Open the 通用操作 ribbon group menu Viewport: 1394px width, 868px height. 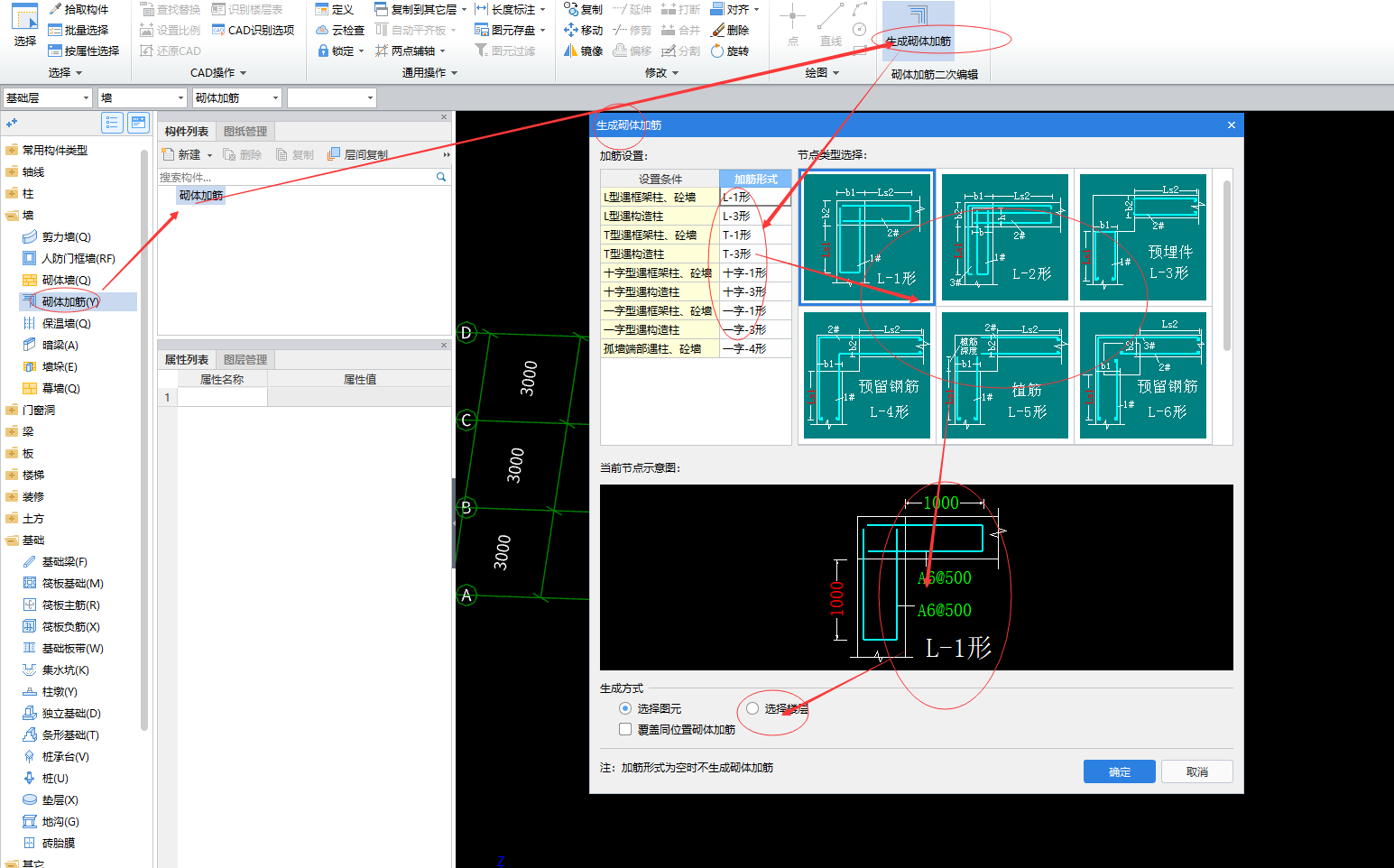429,72
